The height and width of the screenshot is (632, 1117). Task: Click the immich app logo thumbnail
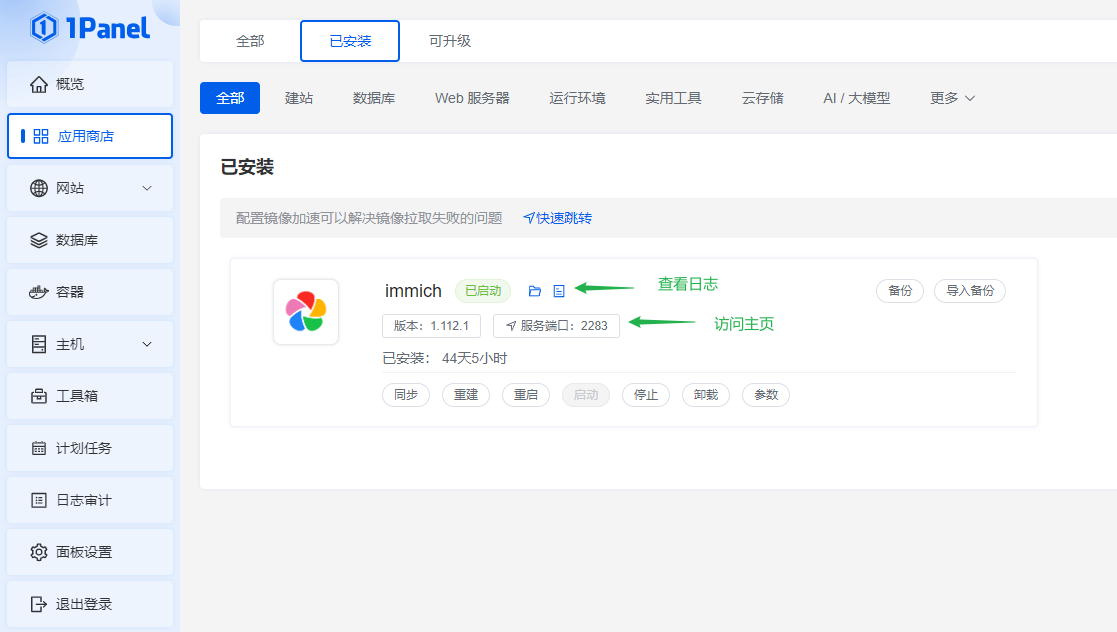(x=306, y=312)
